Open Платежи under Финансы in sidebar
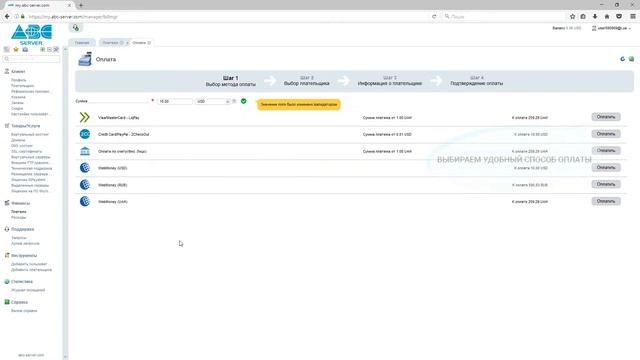Screen dimensions: 640x360 [19, 212]
